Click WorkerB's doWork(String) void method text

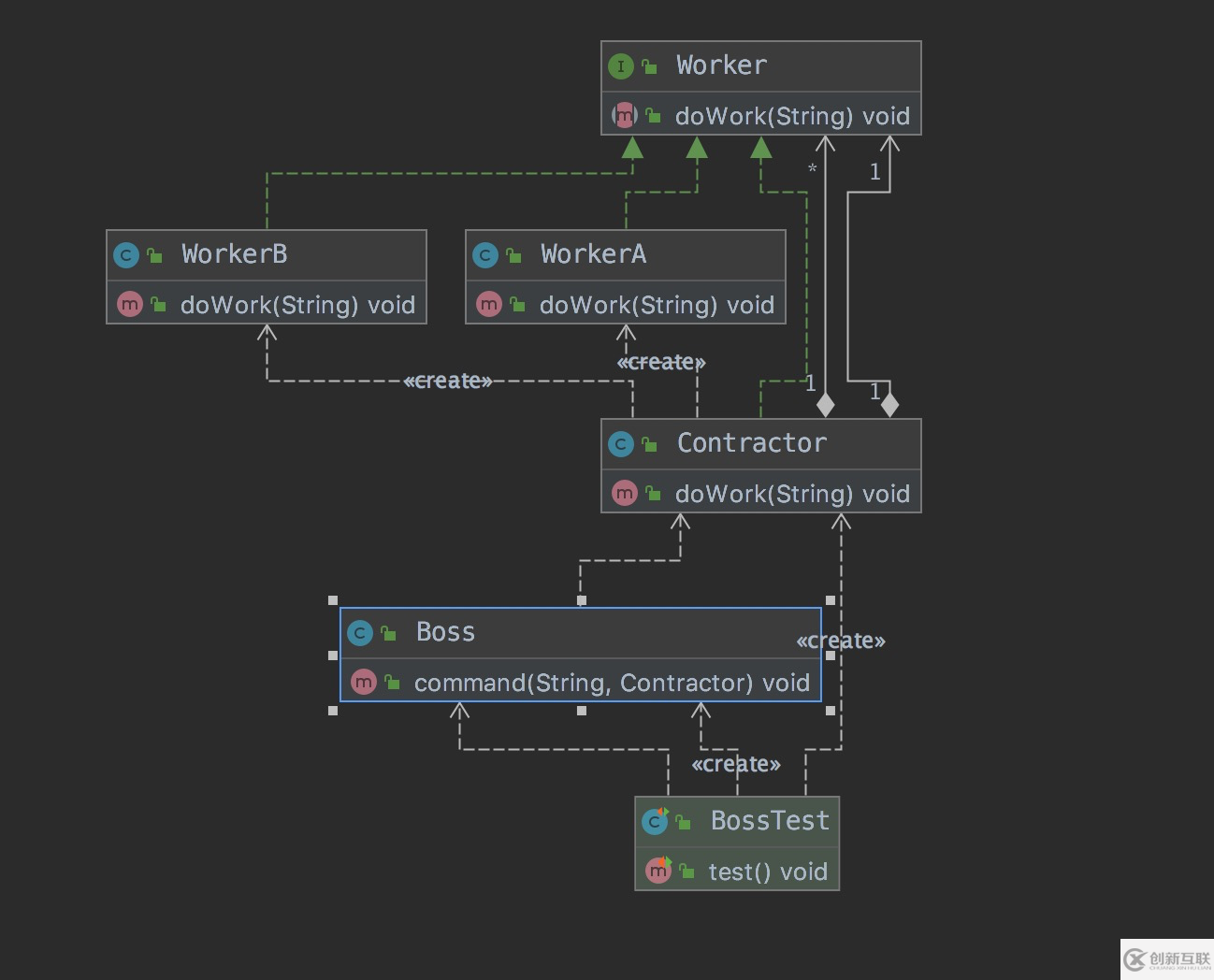(x=297, y=305)
